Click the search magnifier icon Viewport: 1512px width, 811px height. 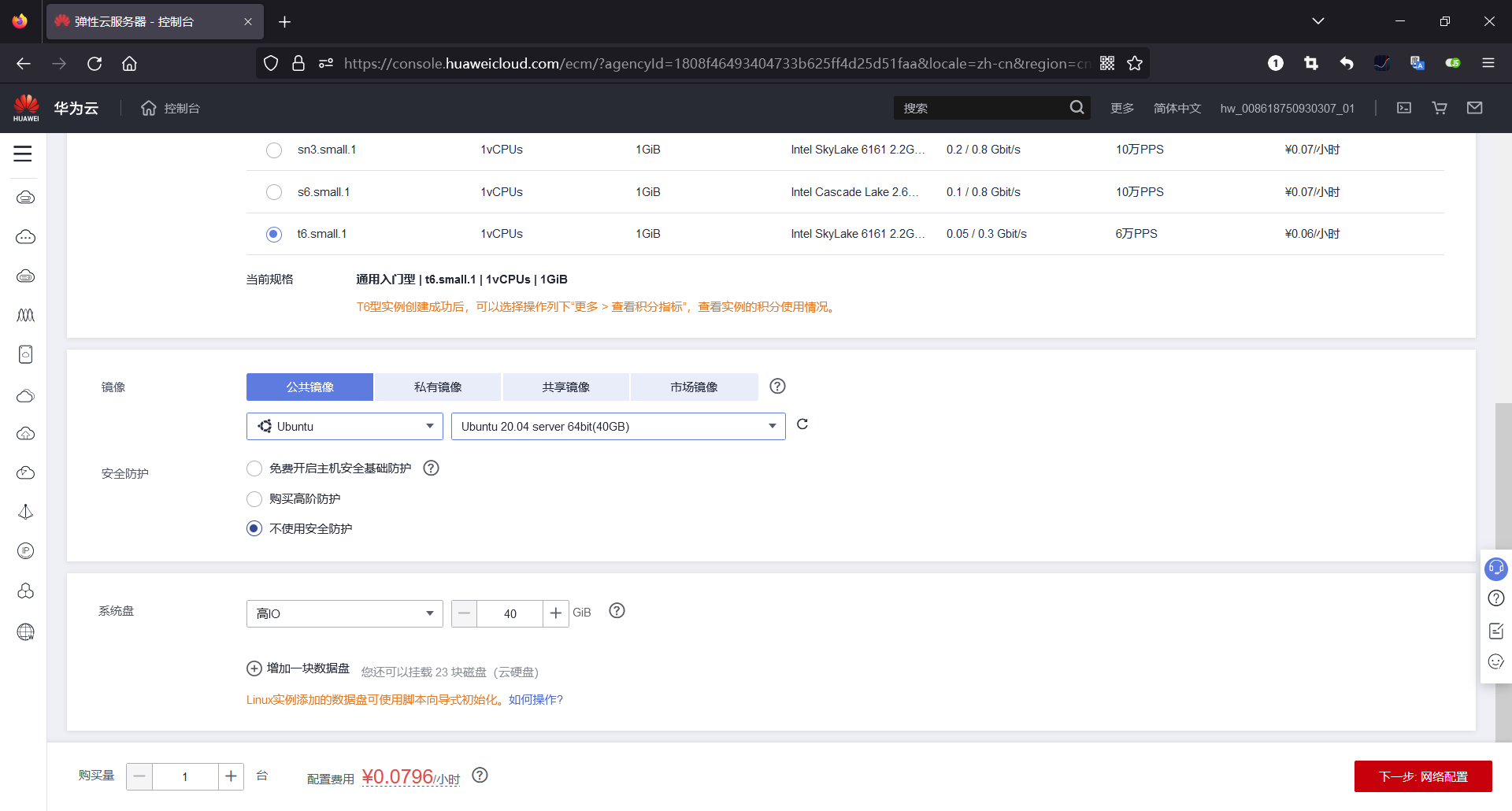1077,108
